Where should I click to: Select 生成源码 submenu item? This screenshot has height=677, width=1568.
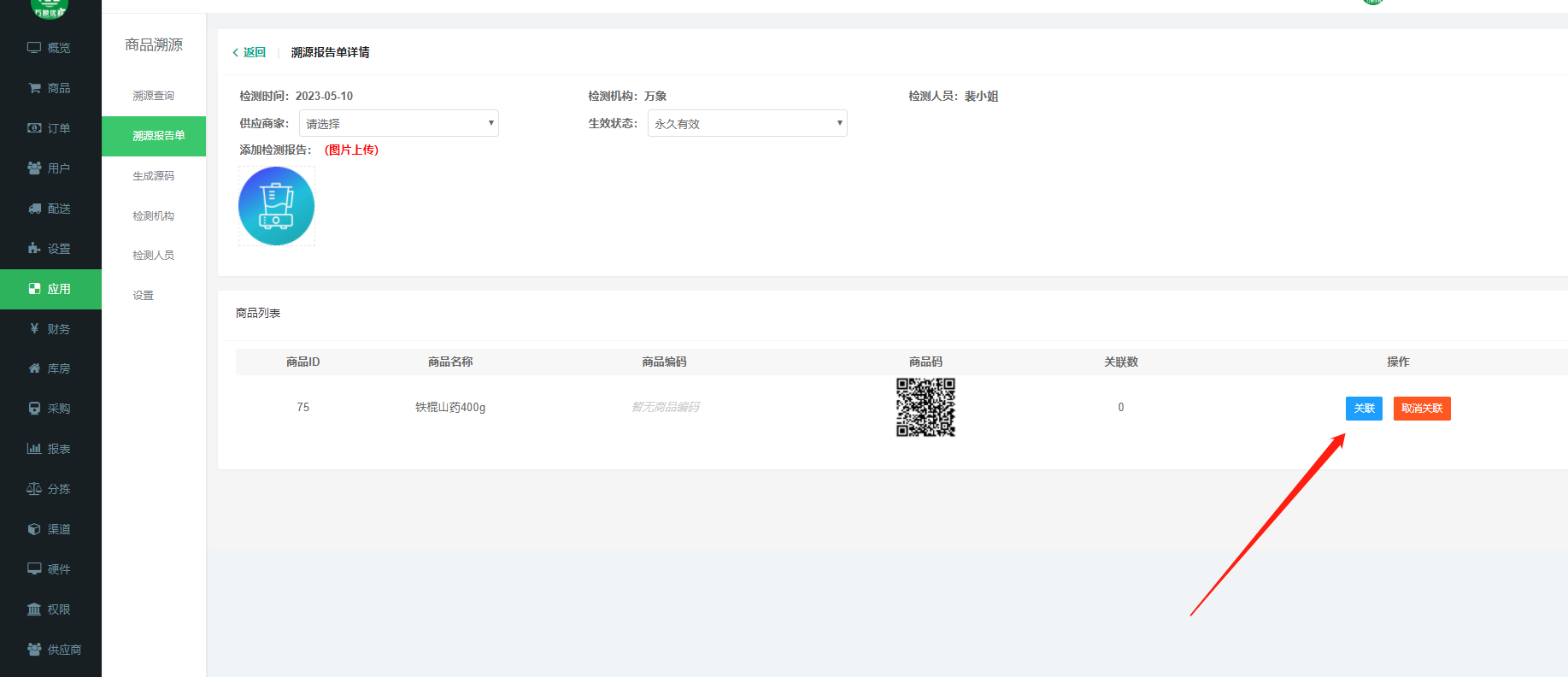point(153,176)
